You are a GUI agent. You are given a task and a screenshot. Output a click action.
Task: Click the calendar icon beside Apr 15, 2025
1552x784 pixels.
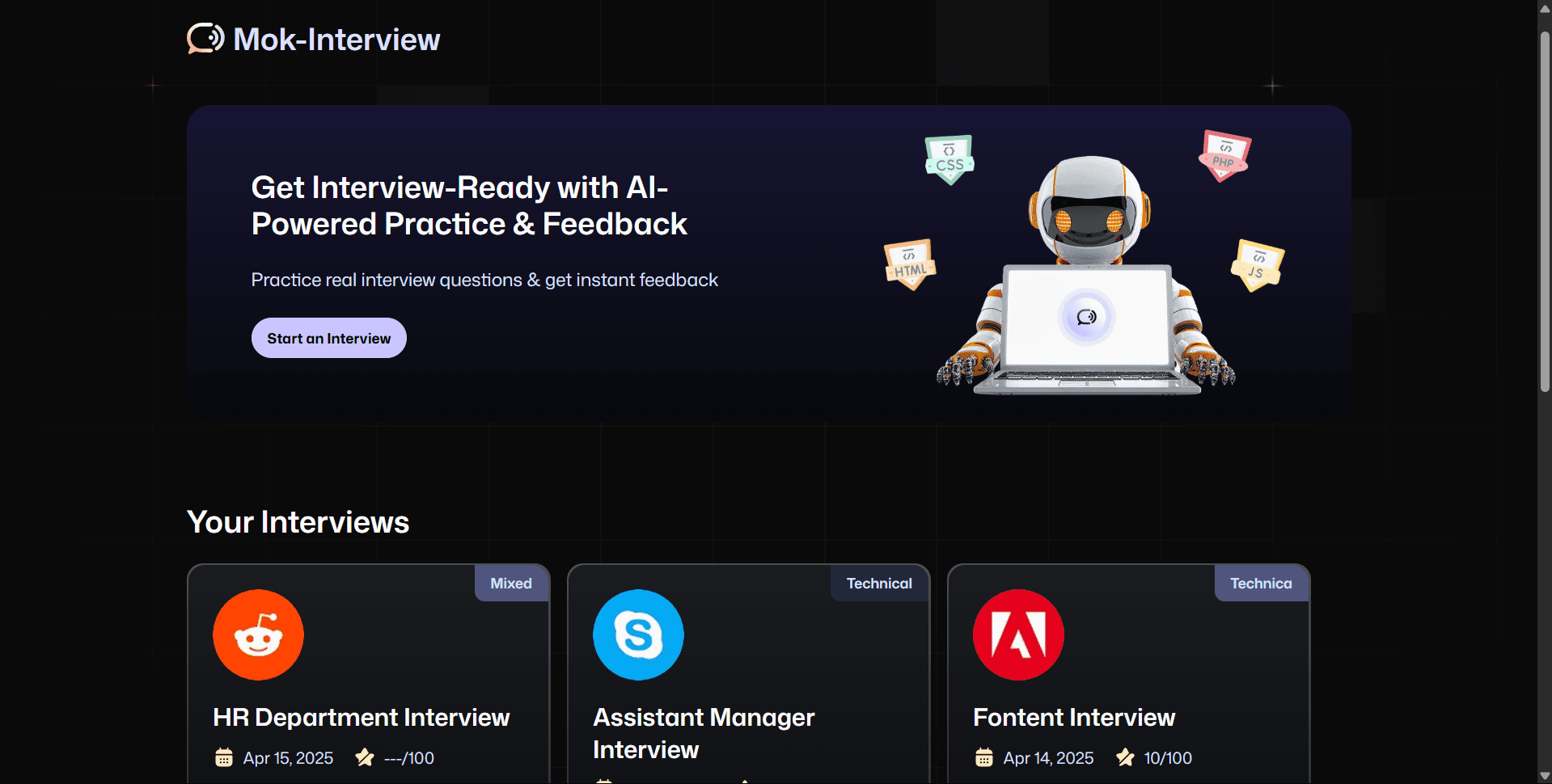click(x=223, y=757)
